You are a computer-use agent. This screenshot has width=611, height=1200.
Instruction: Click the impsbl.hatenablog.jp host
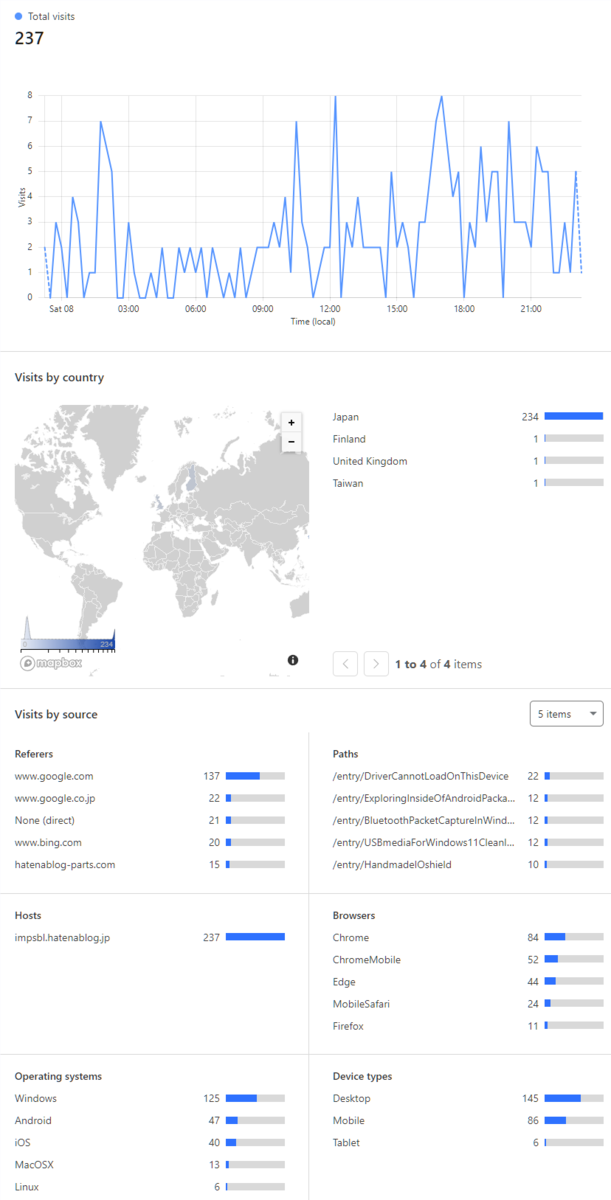tap(150, 937)
